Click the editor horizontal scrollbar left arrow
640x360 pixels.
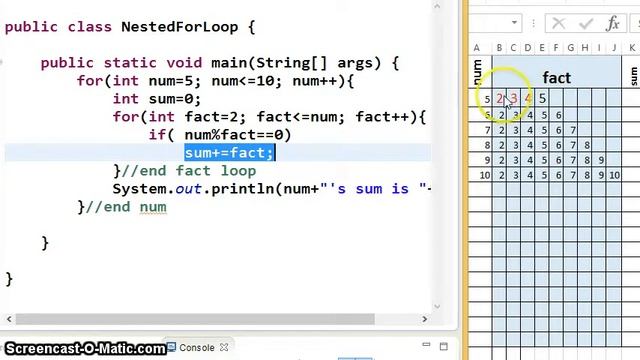tap(9, 319)
